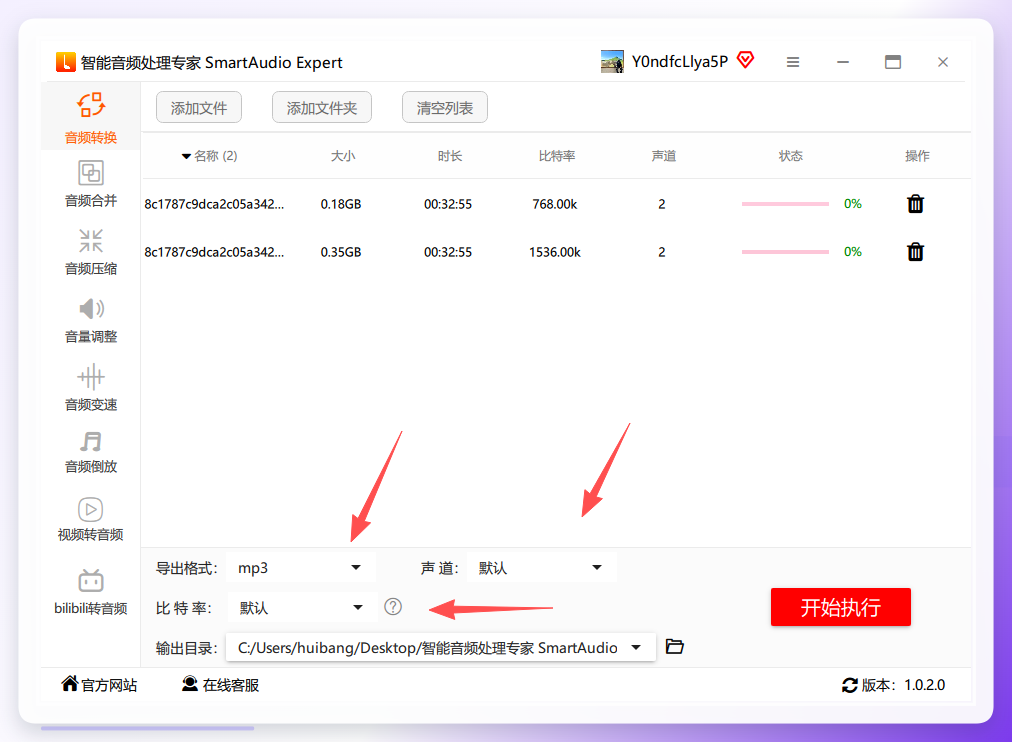Open 导出格式 mp3 format dropdown
This screenshot has height=742, width=1012.
(301, 568)
